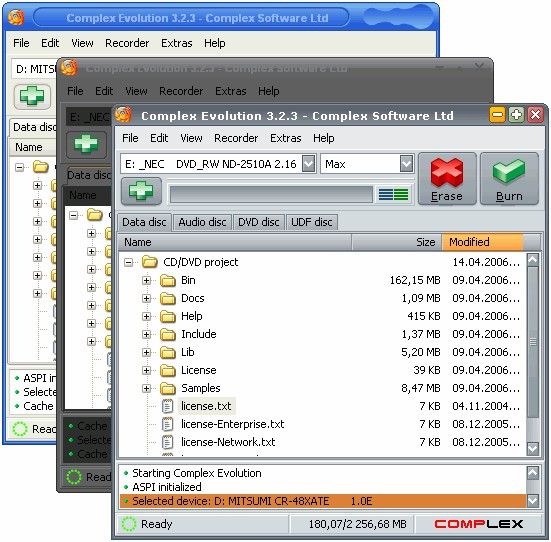Select the license.txt file name

pos(206,406)
